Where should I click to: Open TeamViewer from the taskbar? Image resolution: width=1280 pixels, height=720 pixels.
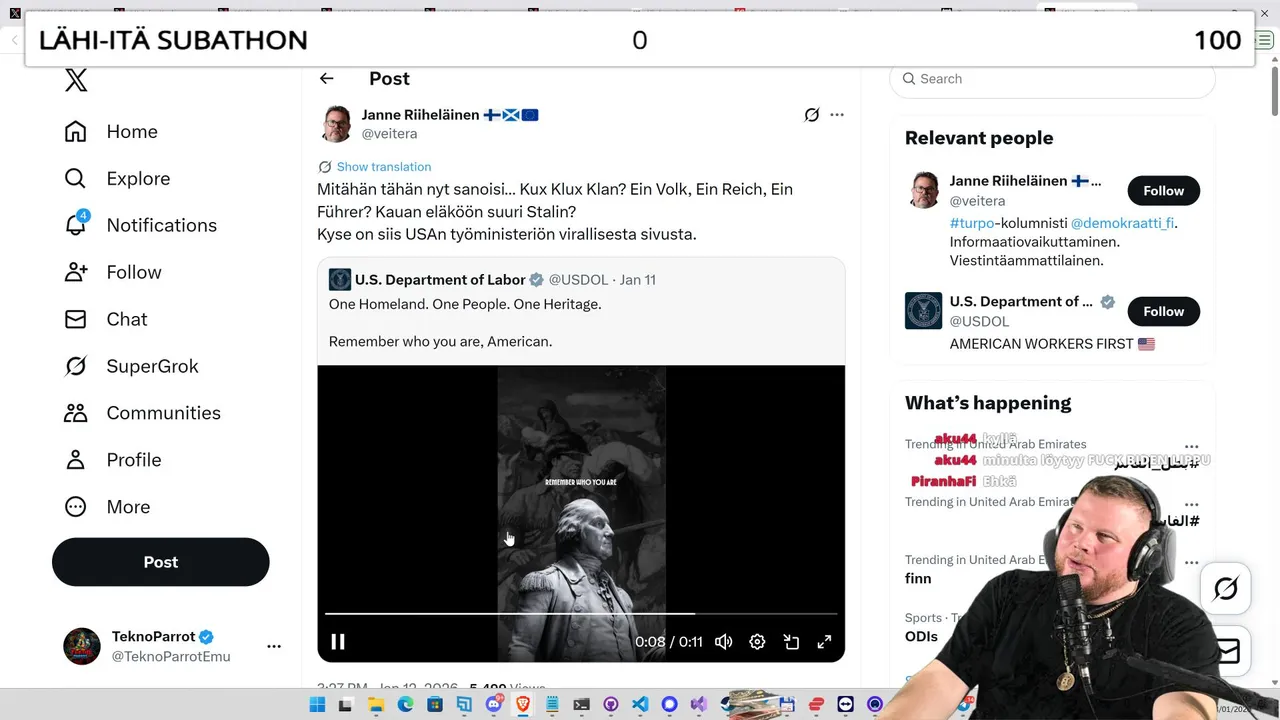[846, 705]
